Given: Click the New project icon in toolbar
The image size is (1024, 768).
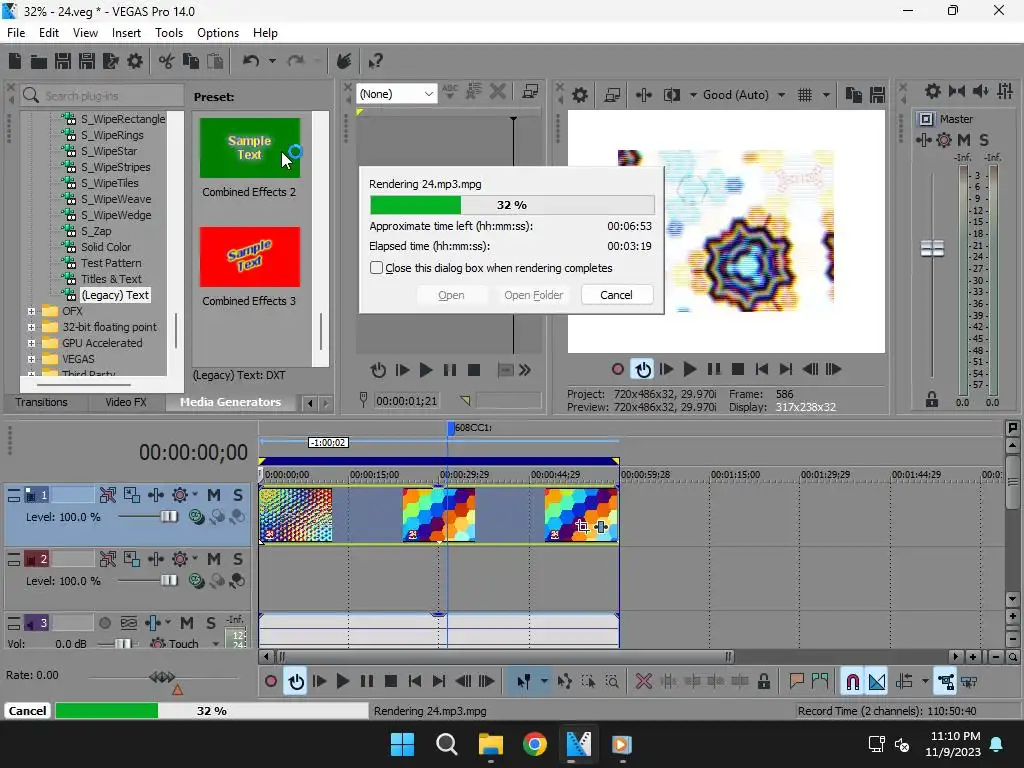Looking at the screenshot, I should 14,61.
